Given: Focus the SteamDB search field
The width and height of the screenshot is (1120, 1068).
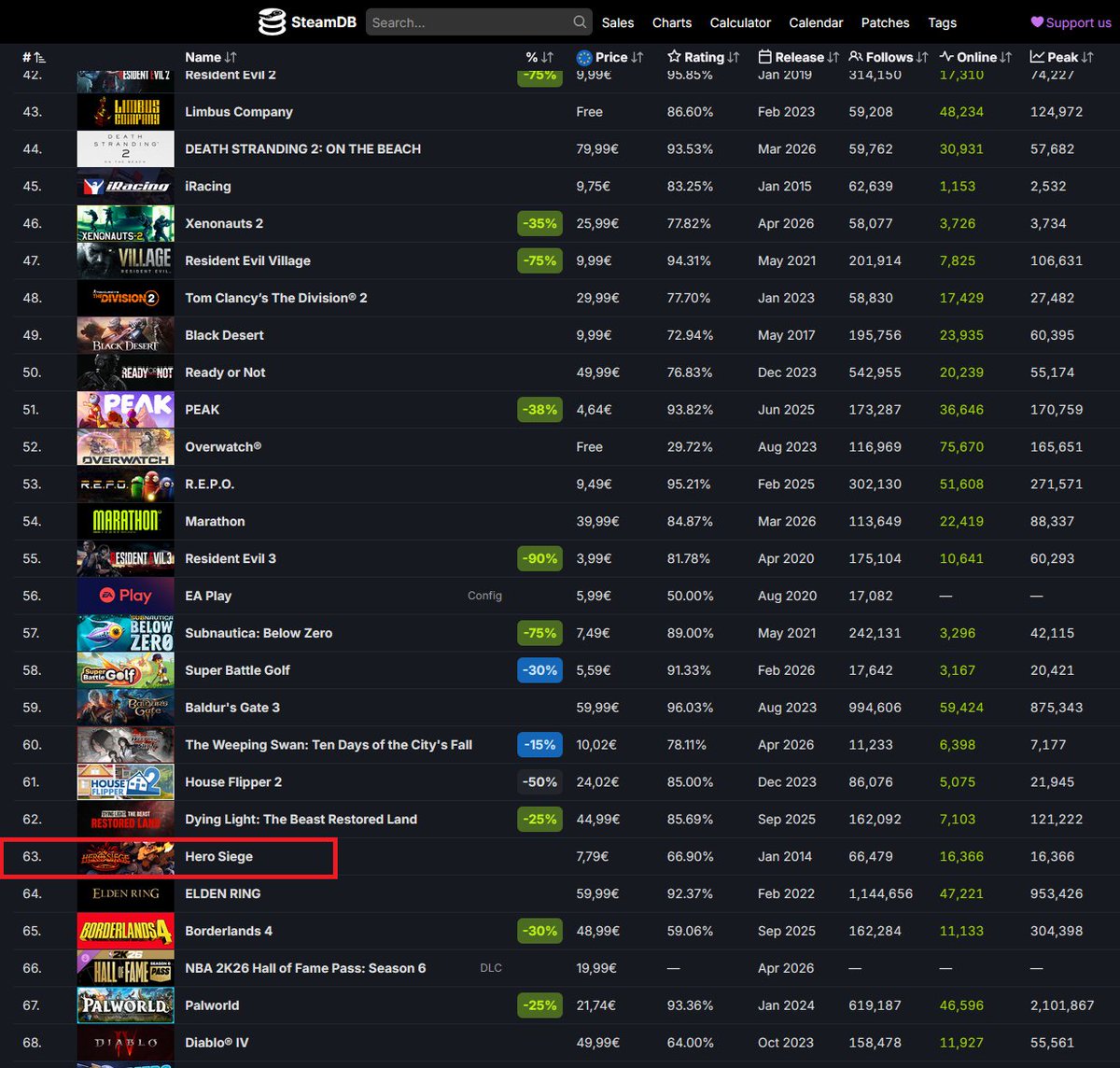Looking at the screenshot, I should coord(479,21).
